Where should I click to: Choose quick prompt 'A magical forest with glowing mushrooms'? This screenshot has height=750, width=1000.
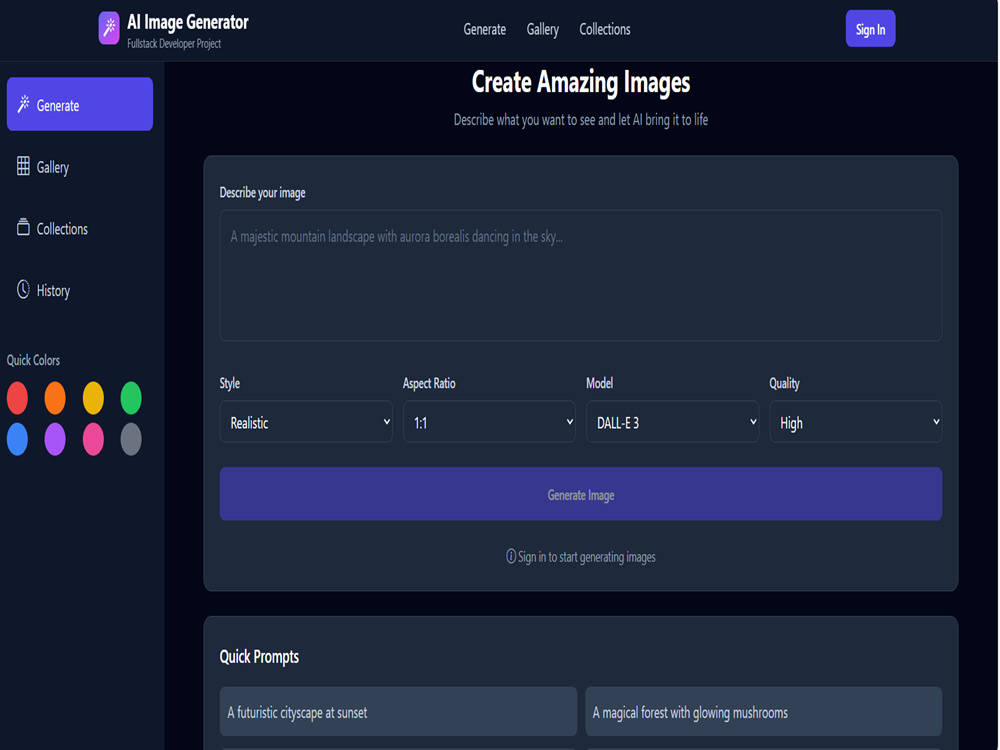[763, 712]
